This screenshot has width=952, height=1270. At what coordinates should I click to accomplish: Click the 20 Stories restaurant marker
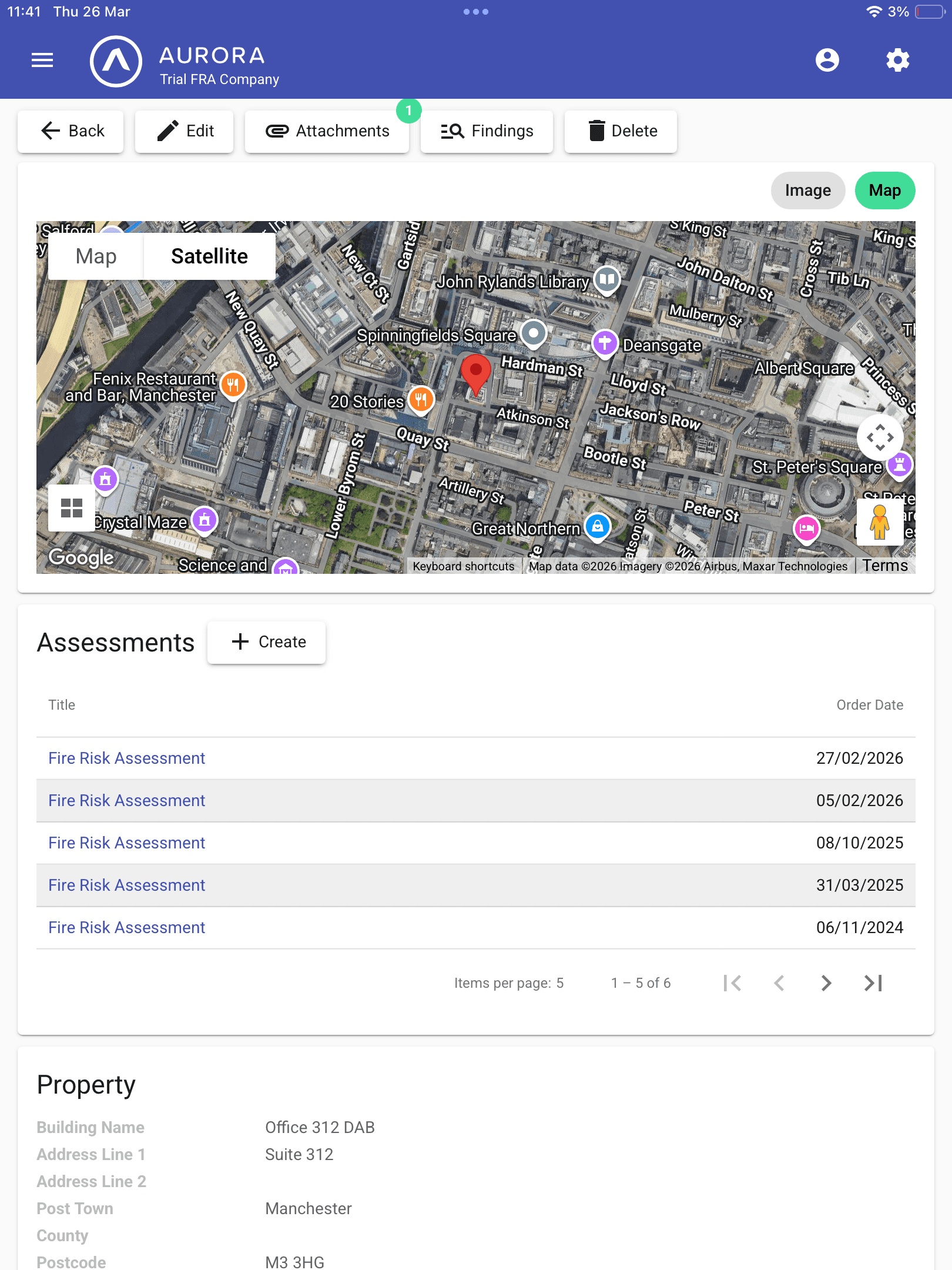[421, 401]
